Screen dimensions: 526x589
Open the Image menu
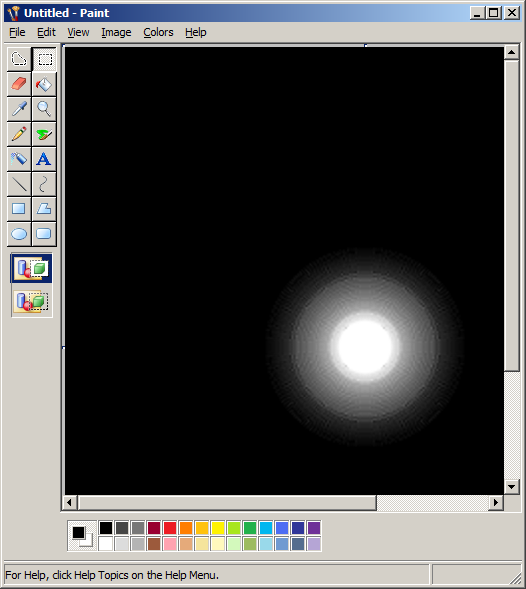[x=116, y=32]
